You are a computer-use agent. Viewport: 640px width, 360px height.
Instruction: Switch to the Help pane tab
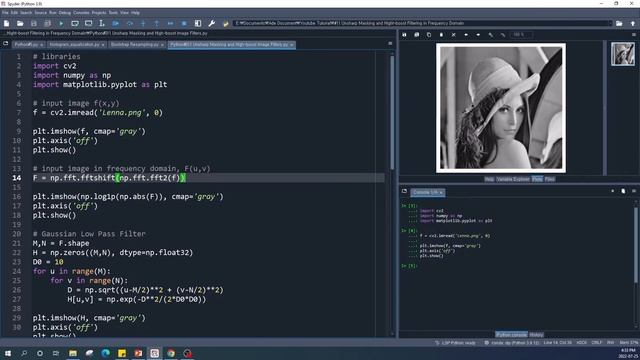489,179
